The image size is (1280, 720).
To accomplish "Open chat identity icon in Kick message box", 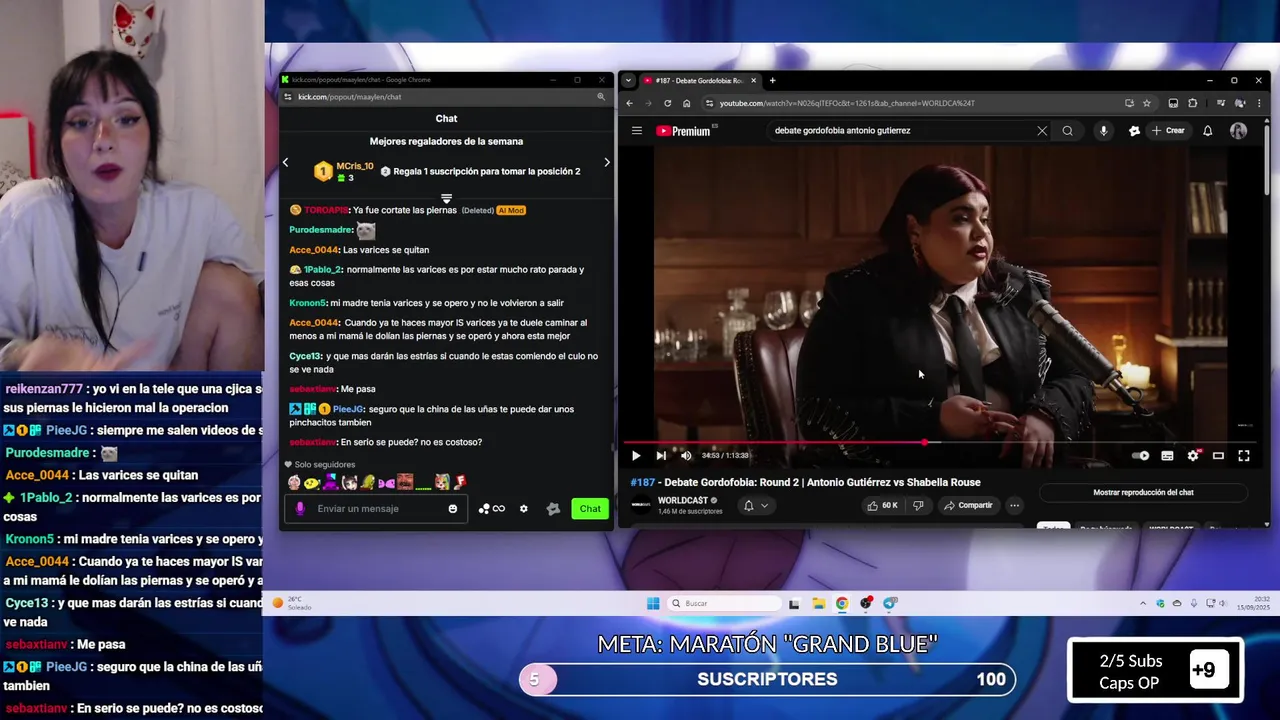I will 300,509.
